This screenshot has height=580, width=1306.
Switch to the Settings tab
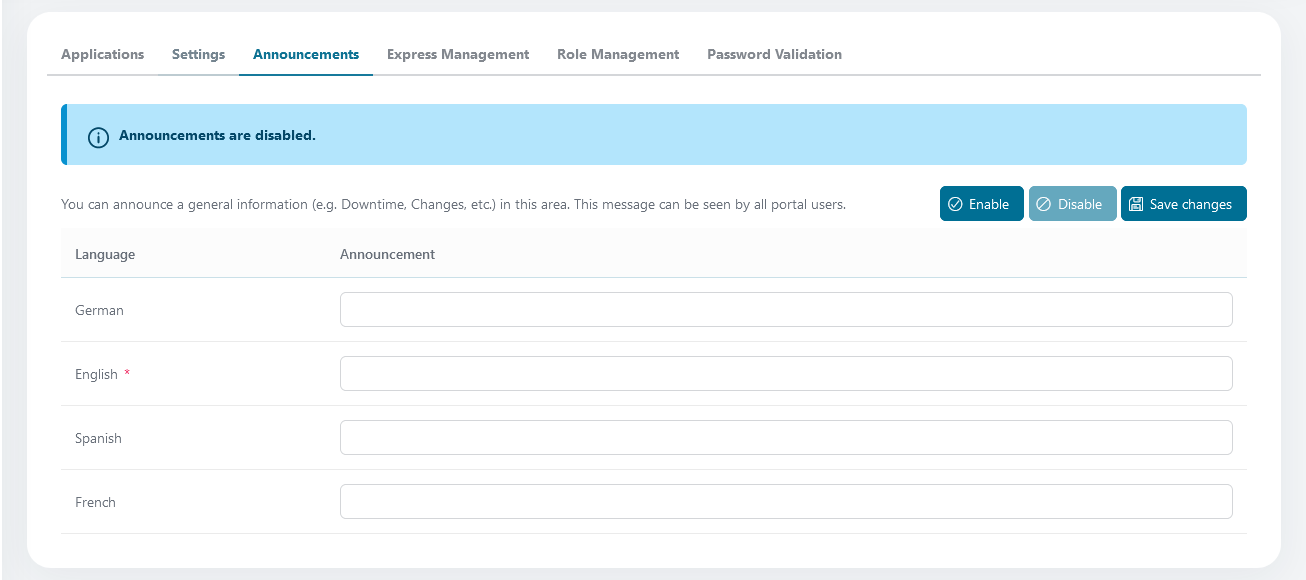point(198,55)
